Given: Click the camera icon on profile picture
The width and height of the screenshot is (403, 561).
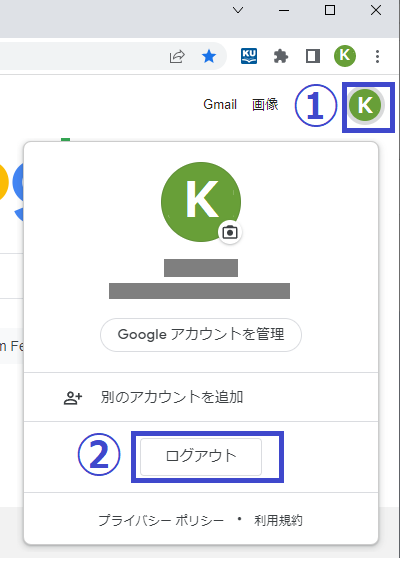Looking at the screenshot, I should click(x=230, y=233).
